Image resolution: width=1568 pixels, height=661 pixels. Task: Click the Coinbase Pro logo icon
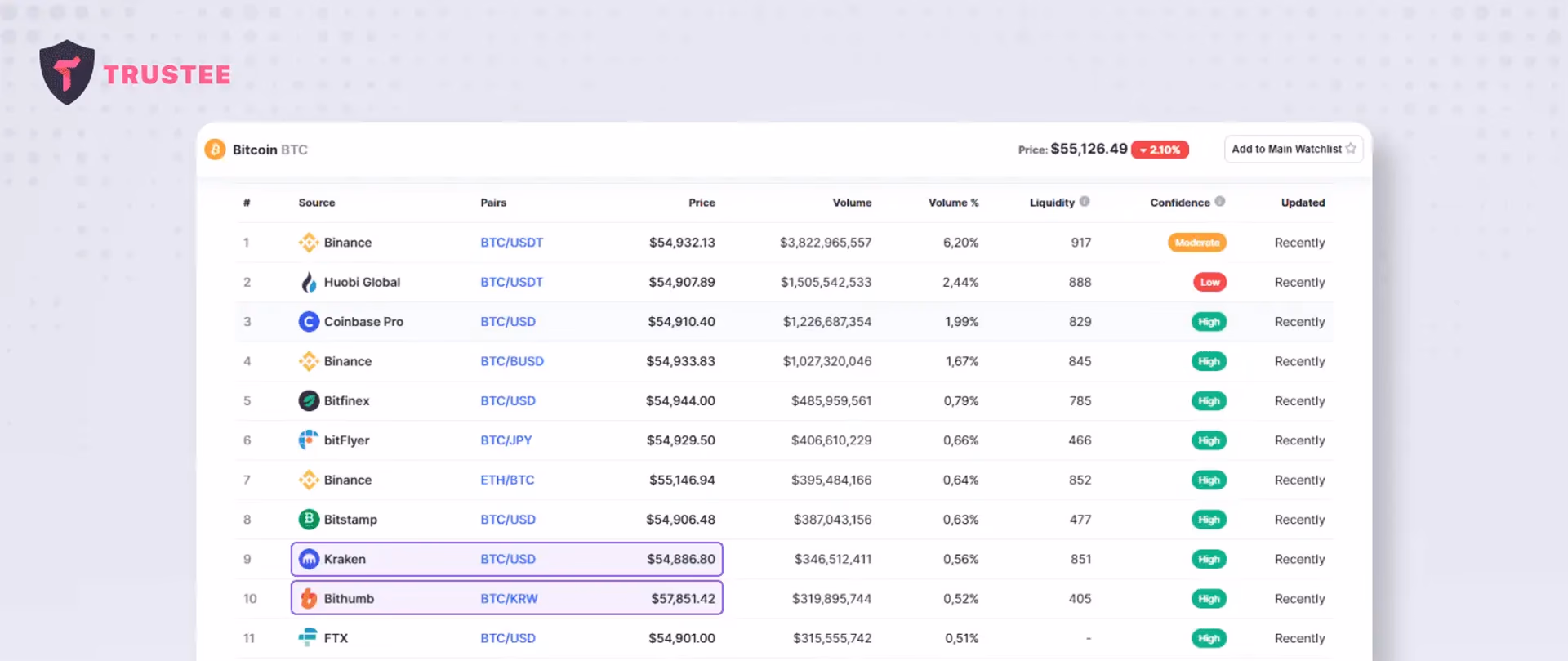point(309,322)
